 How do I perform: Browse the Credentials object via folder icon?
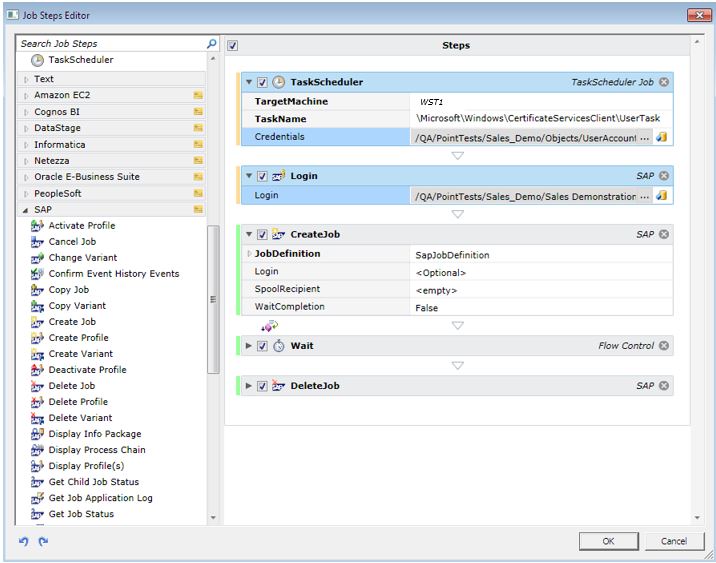click(661, 137)
